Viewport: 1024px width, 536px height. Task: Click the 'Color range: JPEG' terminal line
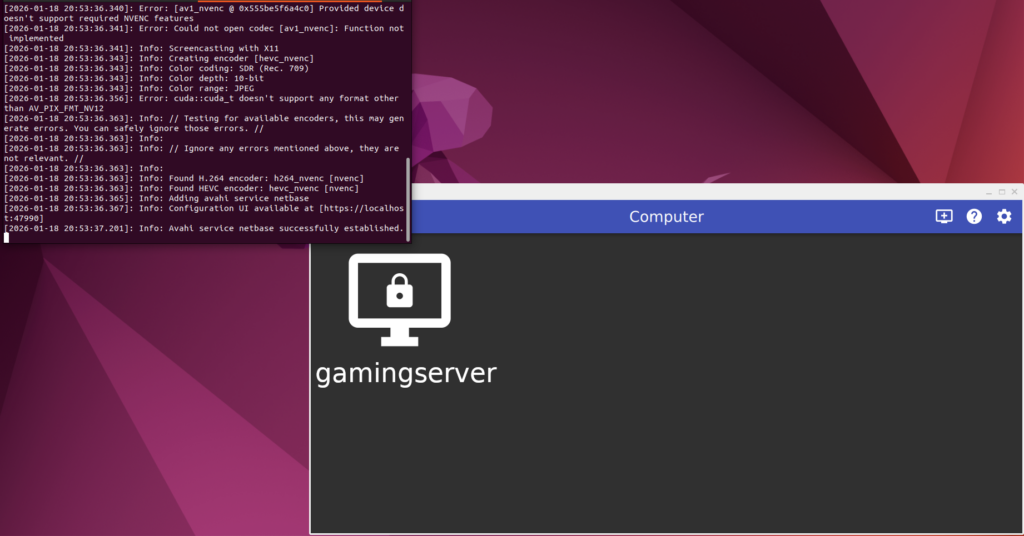tap(129, 88)
